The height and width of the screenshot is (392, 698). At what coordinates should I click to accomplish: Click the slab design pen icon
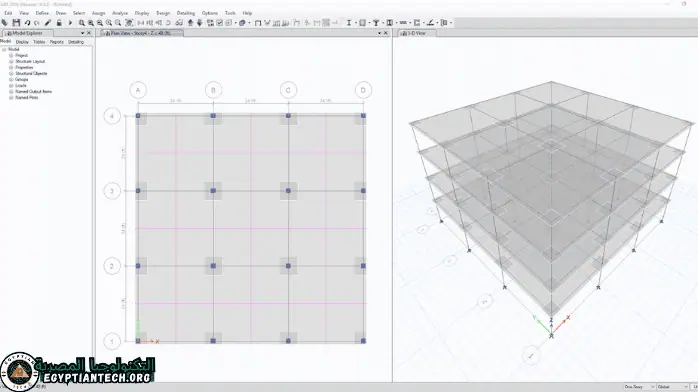[x=430, y=23]
